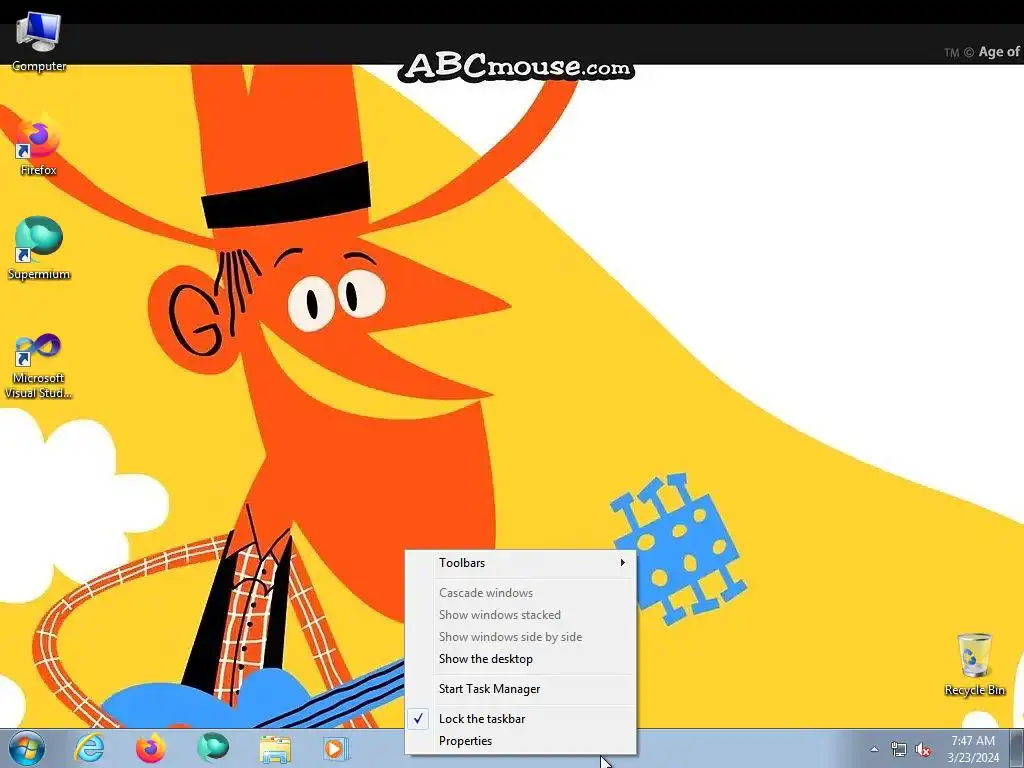Screen dimensions: 1024x768
Task: Select the Recycle Bin icon
Action: (974, 664)
